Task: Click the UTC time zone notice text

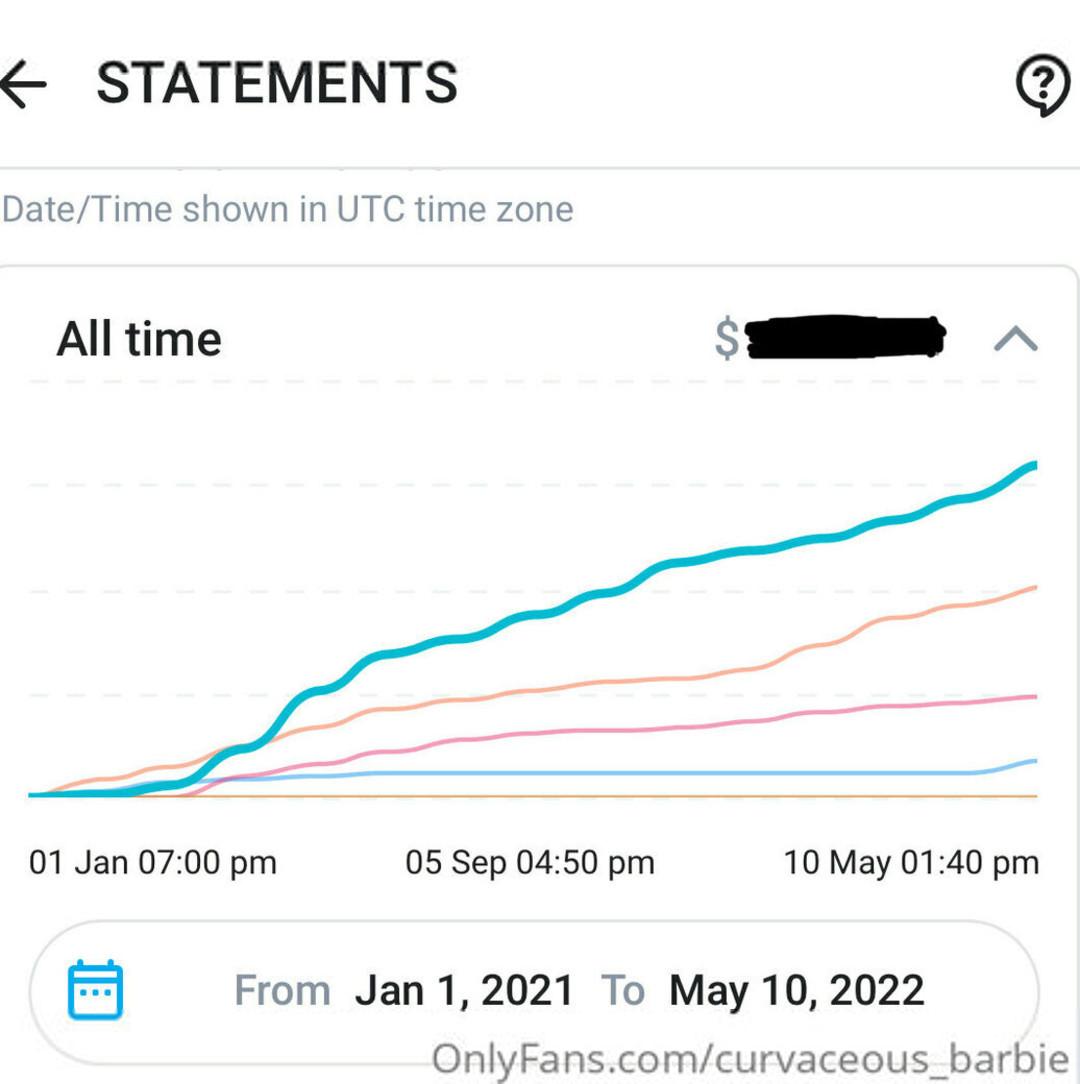Action: 288,209
